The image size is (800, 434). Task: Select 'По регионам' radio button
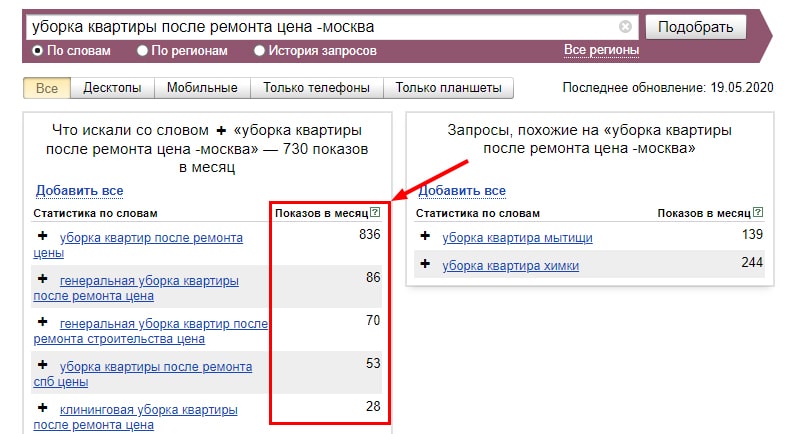click(142, 51)
